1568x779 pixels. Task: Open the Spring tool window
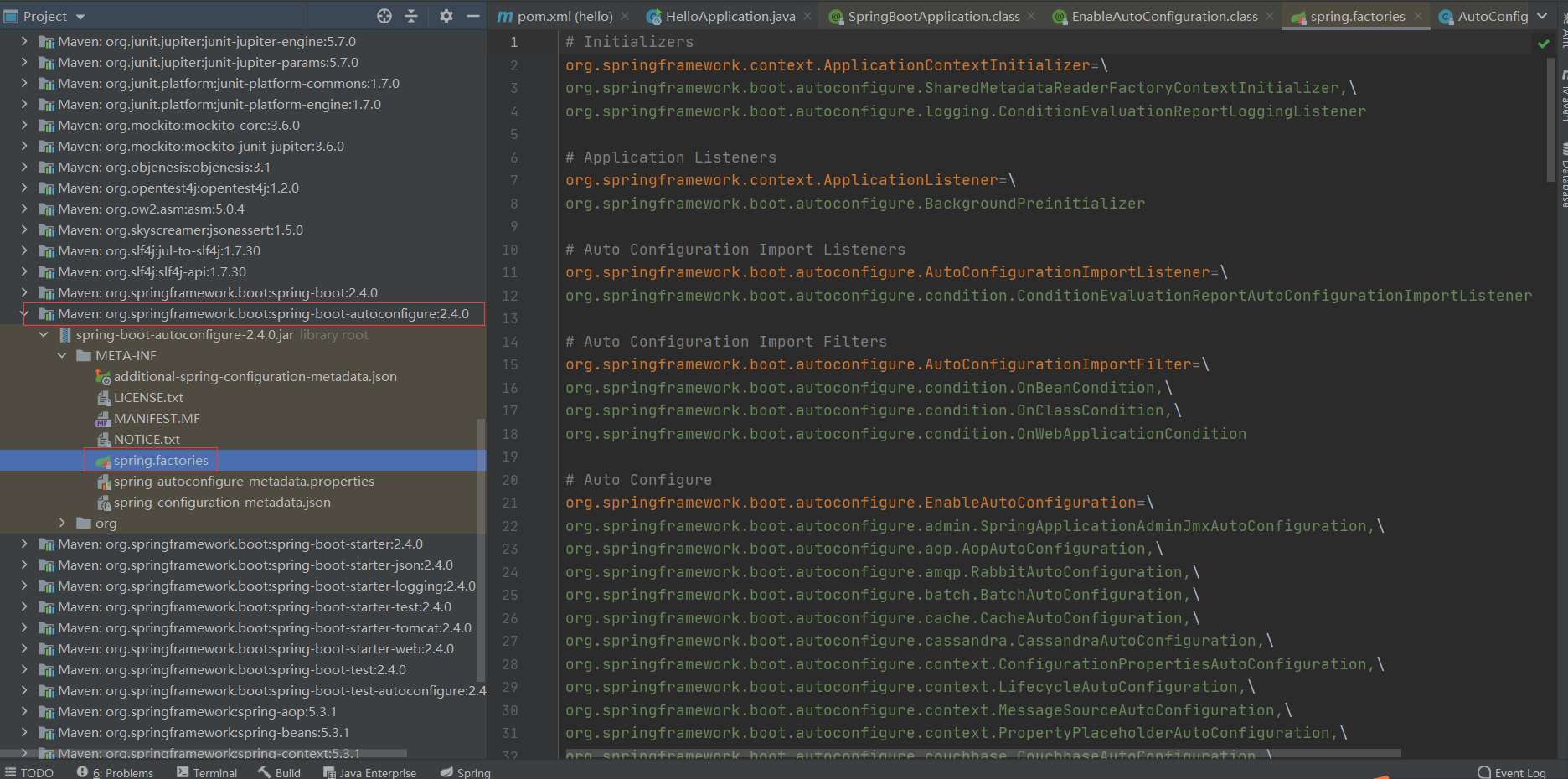[x=466, y=772]
